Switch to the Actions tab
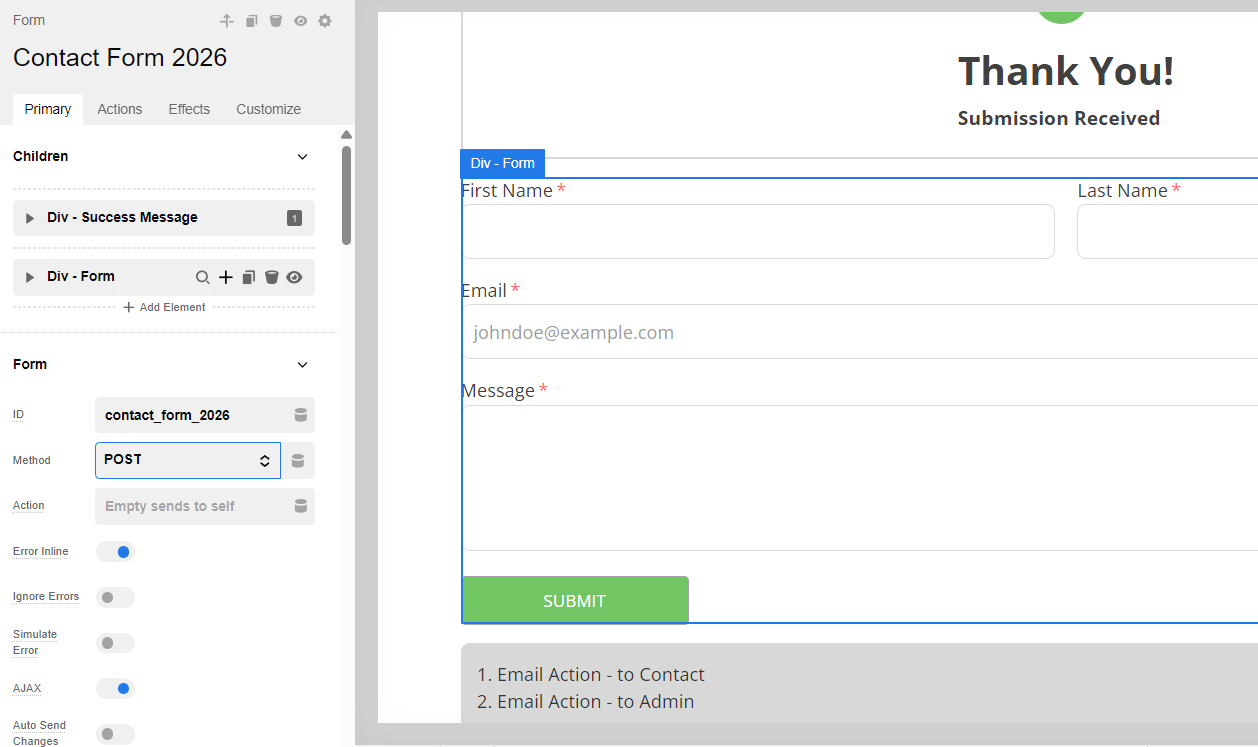The width and height of the screenshot is (1258, 747). point(120,109)
